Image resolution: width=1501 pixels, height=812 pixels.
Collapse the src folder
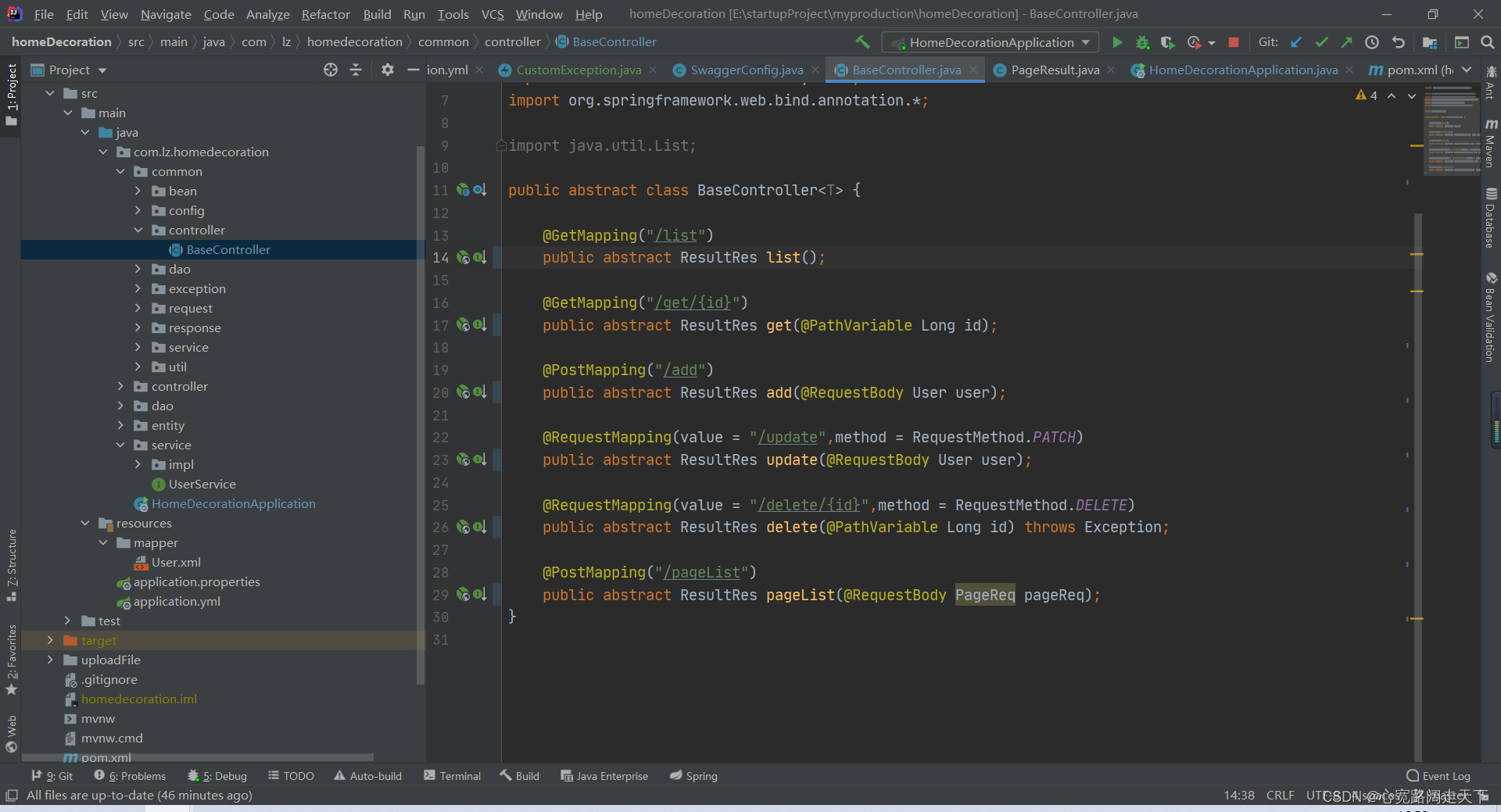click(50, 93)
